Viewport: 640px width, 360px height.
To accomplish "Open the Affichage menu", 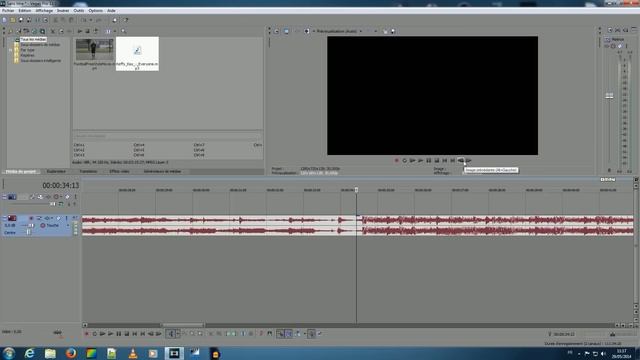I will point(44,11).
